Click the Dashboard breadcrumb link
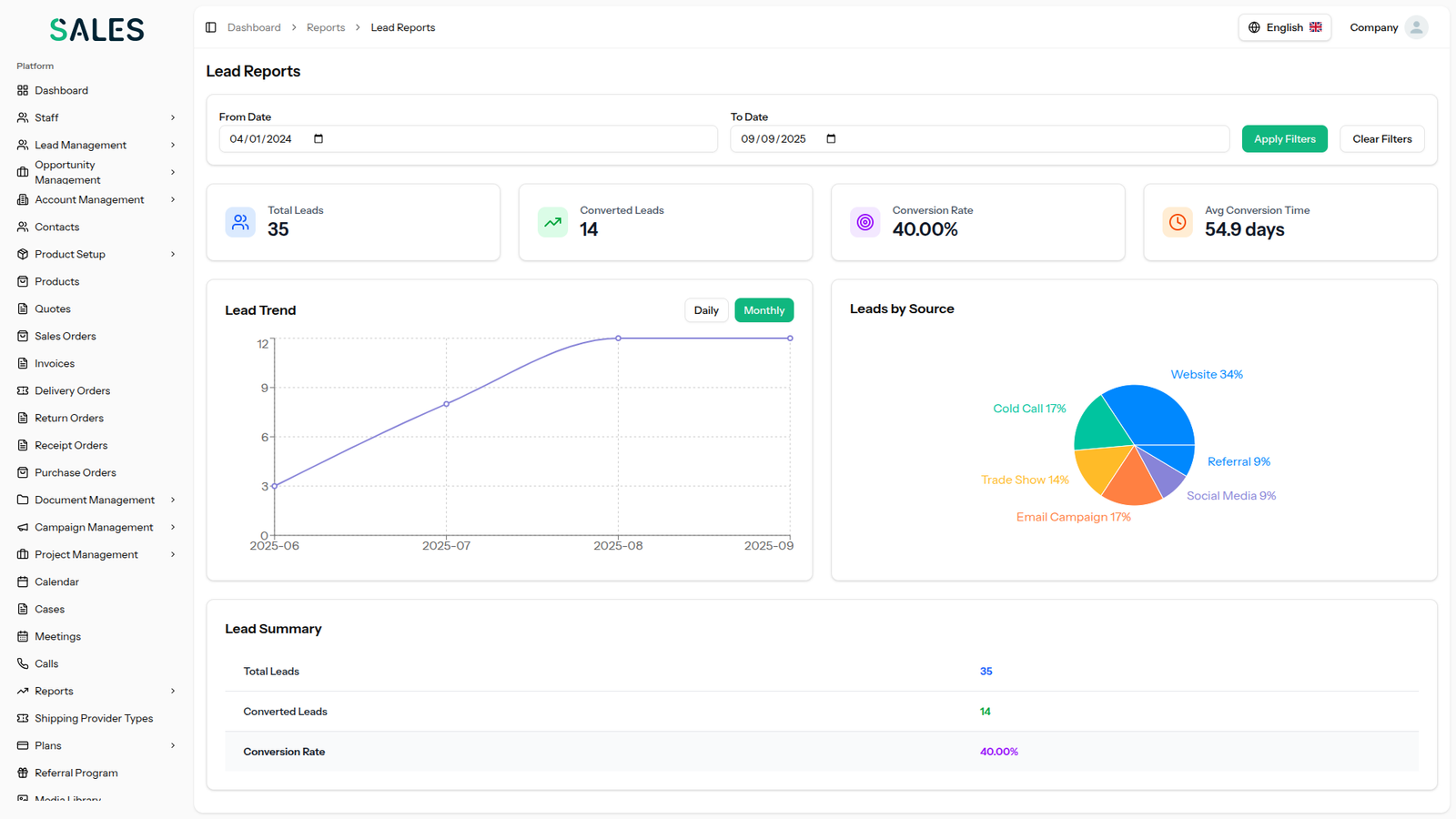The image size is (1456, 819). pyautogui.click(x=254, y=27)
